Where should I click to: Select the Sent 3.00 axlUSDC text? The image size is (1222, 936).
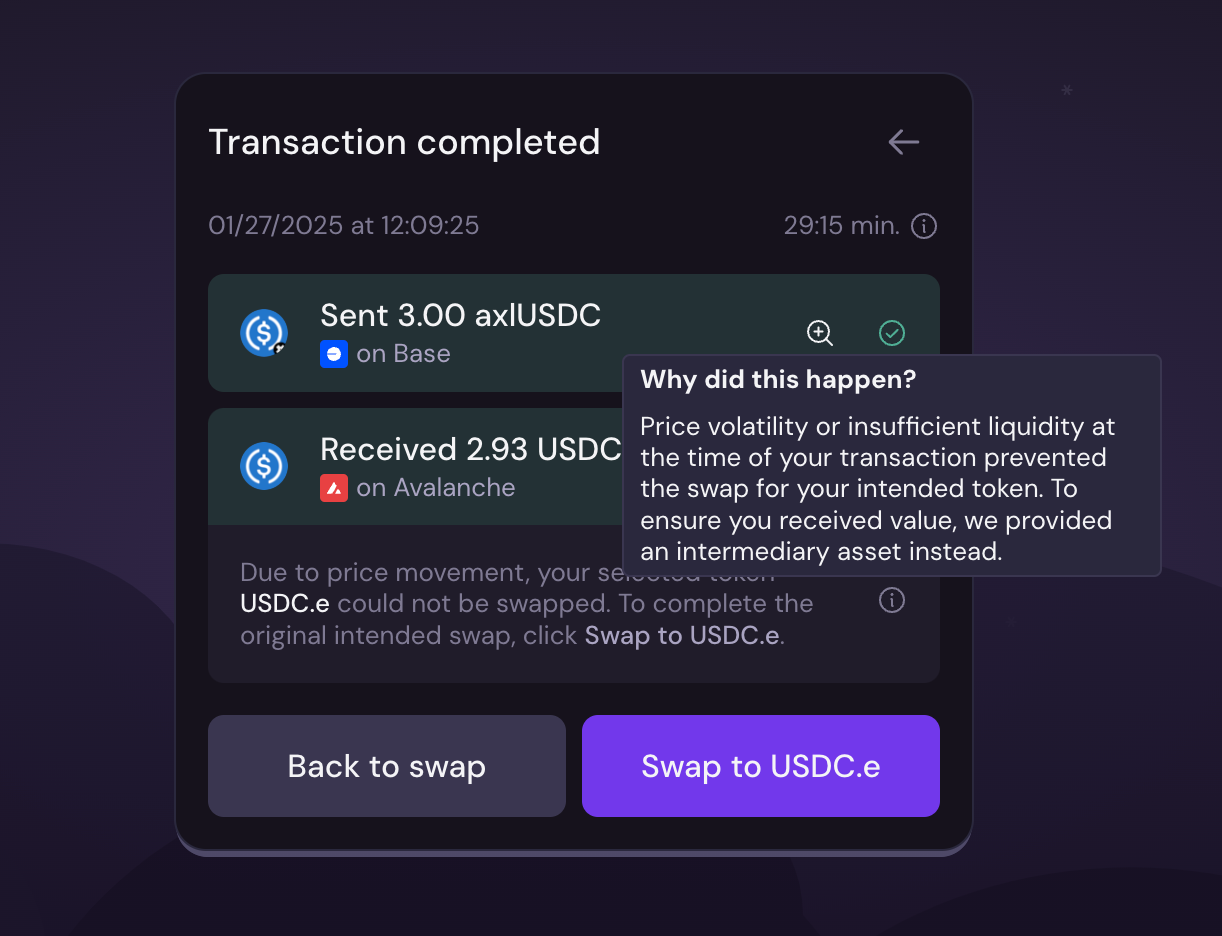(x=460, y=316)
